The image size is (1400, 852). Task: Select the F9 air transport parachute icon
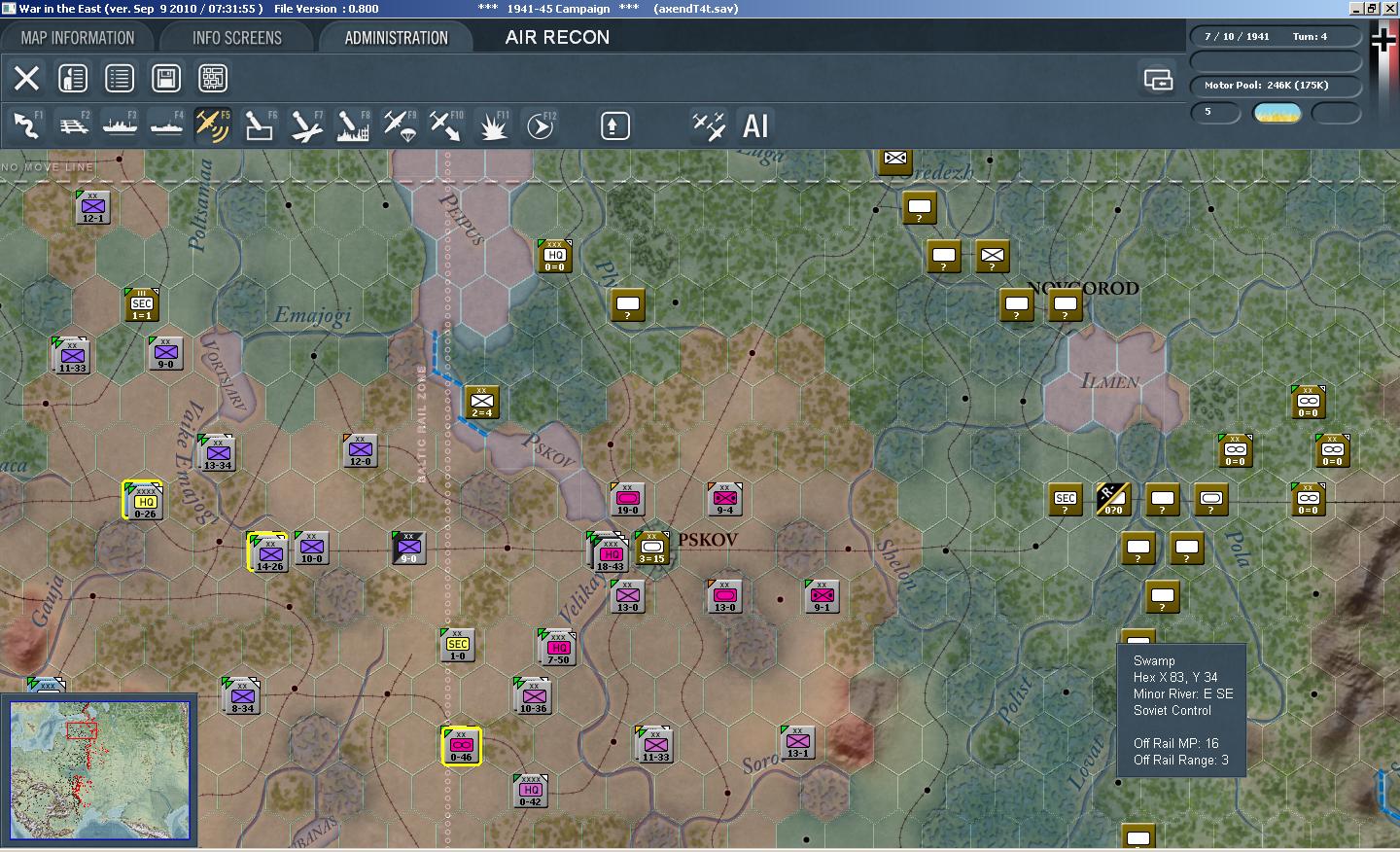400,125
